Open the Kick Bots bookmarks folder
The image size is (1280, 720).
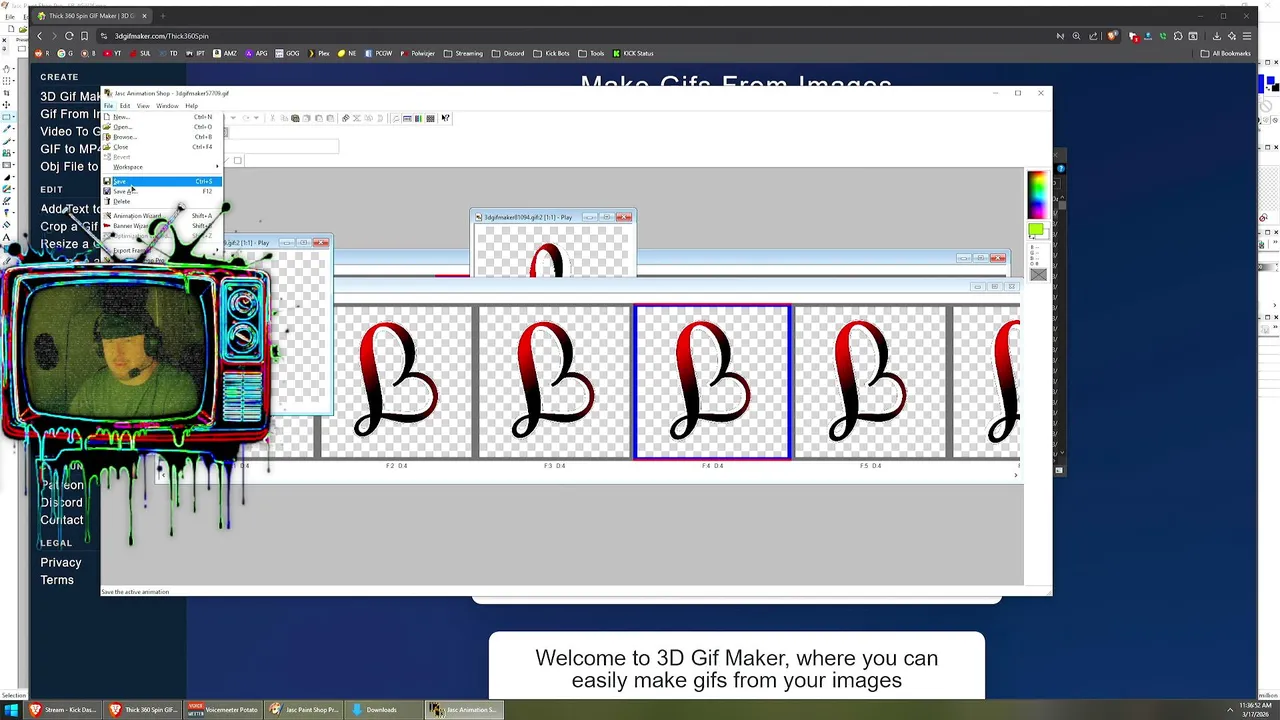pos(551,53)
